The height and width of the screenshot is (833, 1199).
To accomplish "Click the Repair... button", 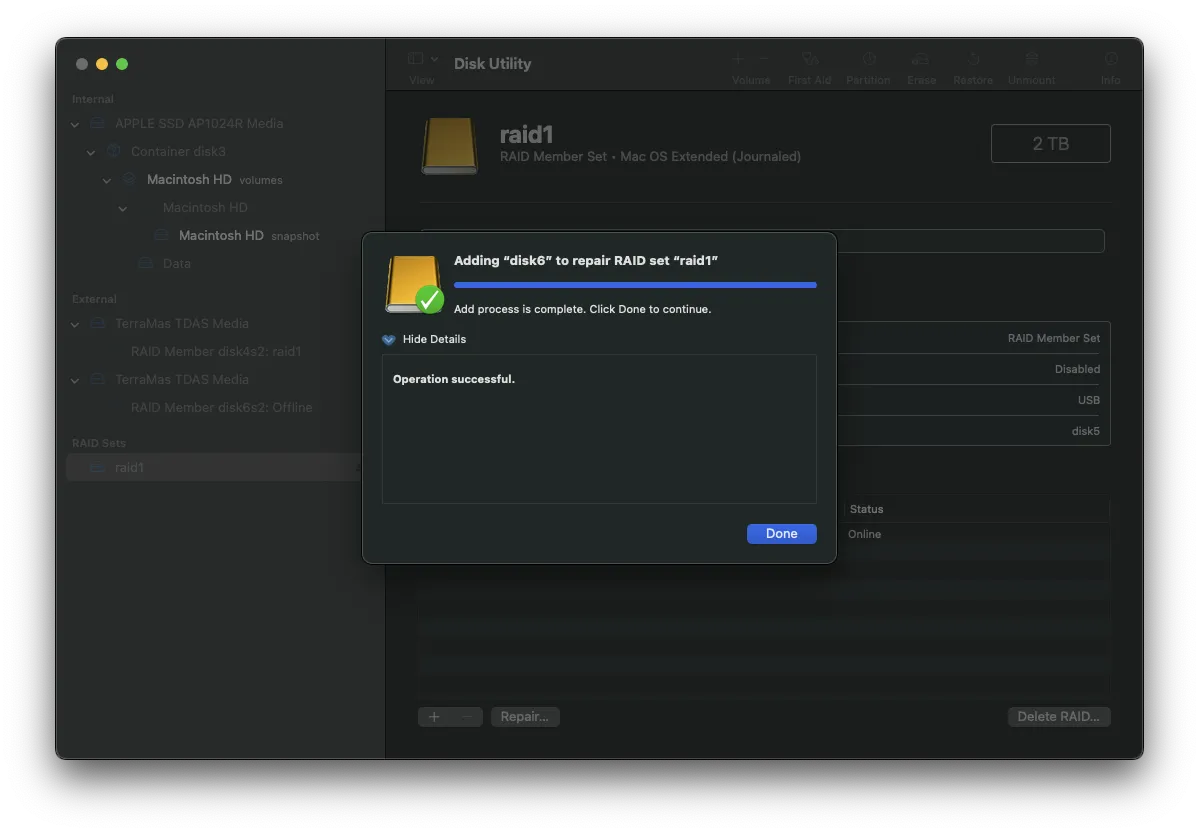I will point(525,717).
